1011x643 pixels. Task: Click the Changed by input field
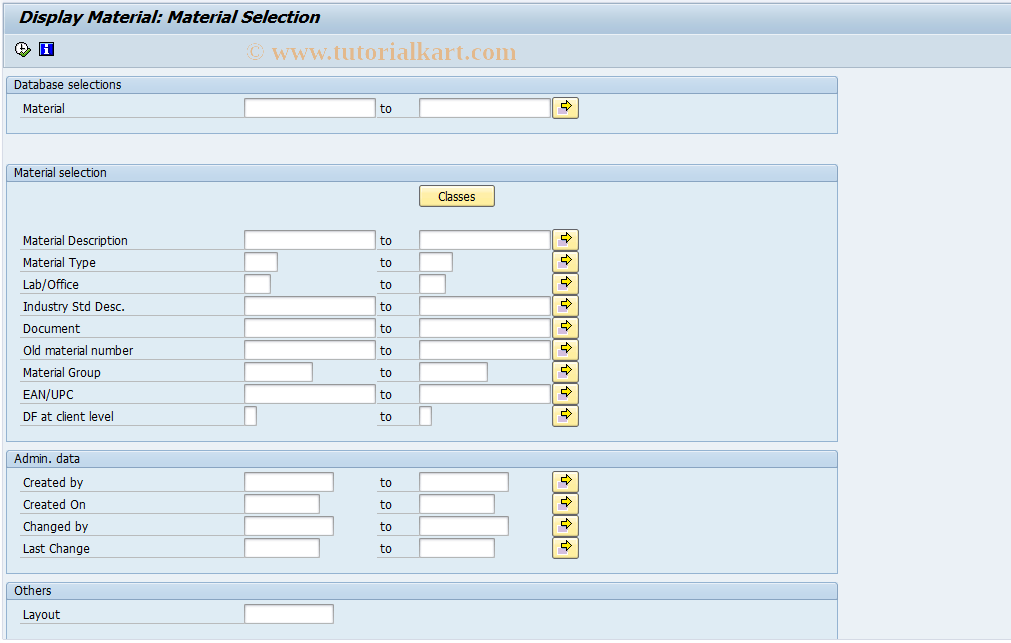pos(288,525)
